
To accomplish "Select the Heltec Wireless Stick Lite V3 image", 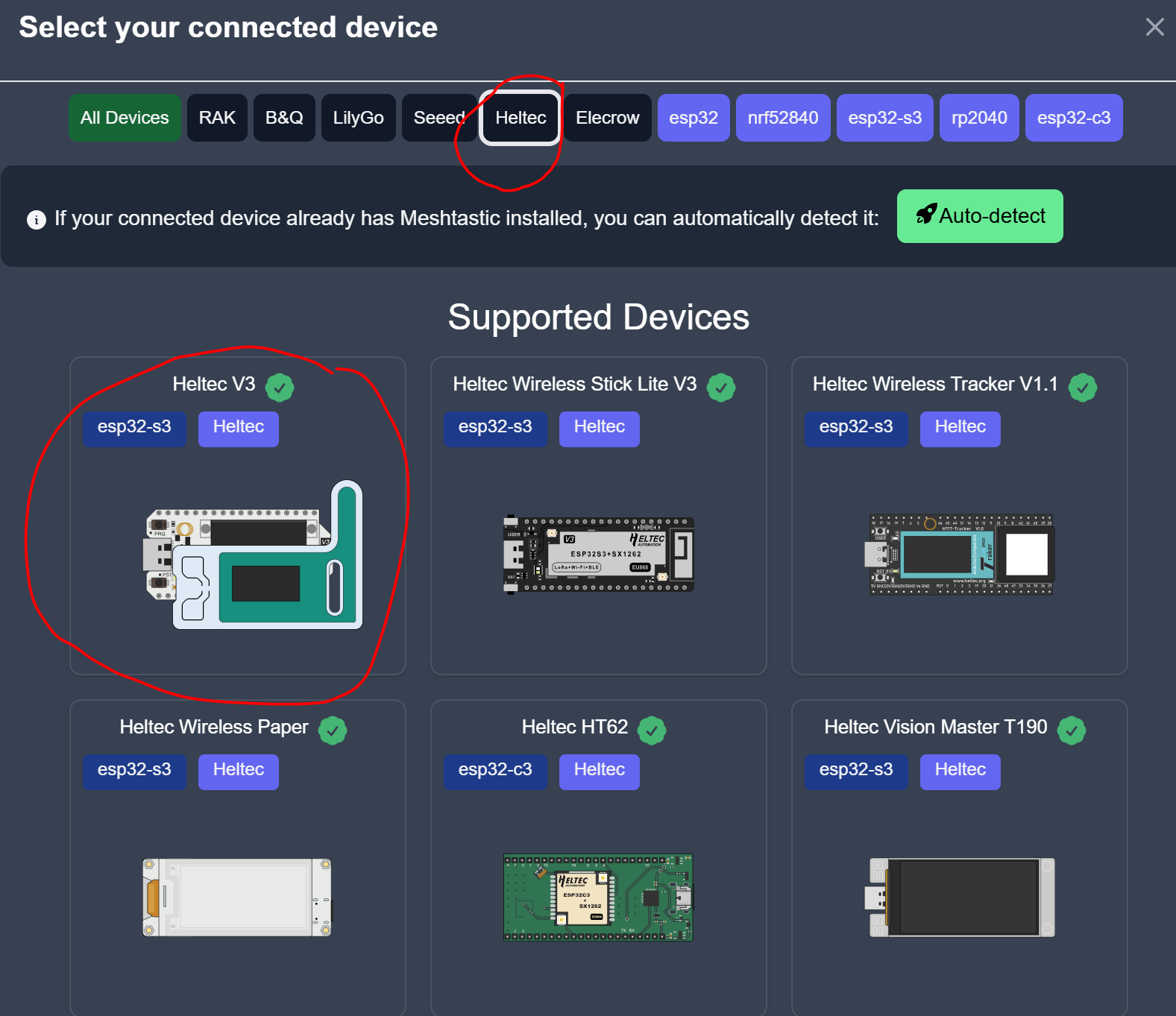I will (599, 555).
